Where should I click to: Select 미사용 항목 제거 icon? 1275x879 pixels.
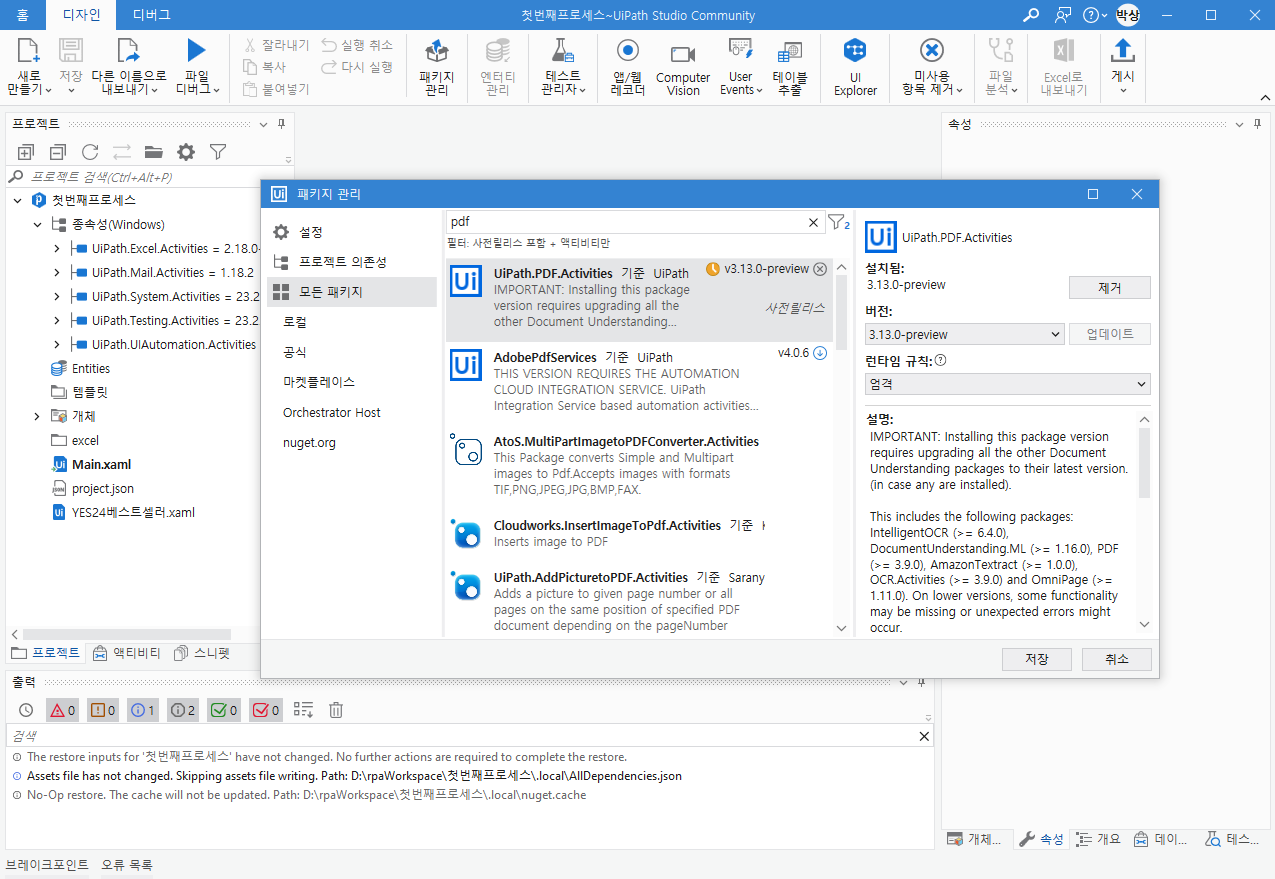[x=931, y=51]
